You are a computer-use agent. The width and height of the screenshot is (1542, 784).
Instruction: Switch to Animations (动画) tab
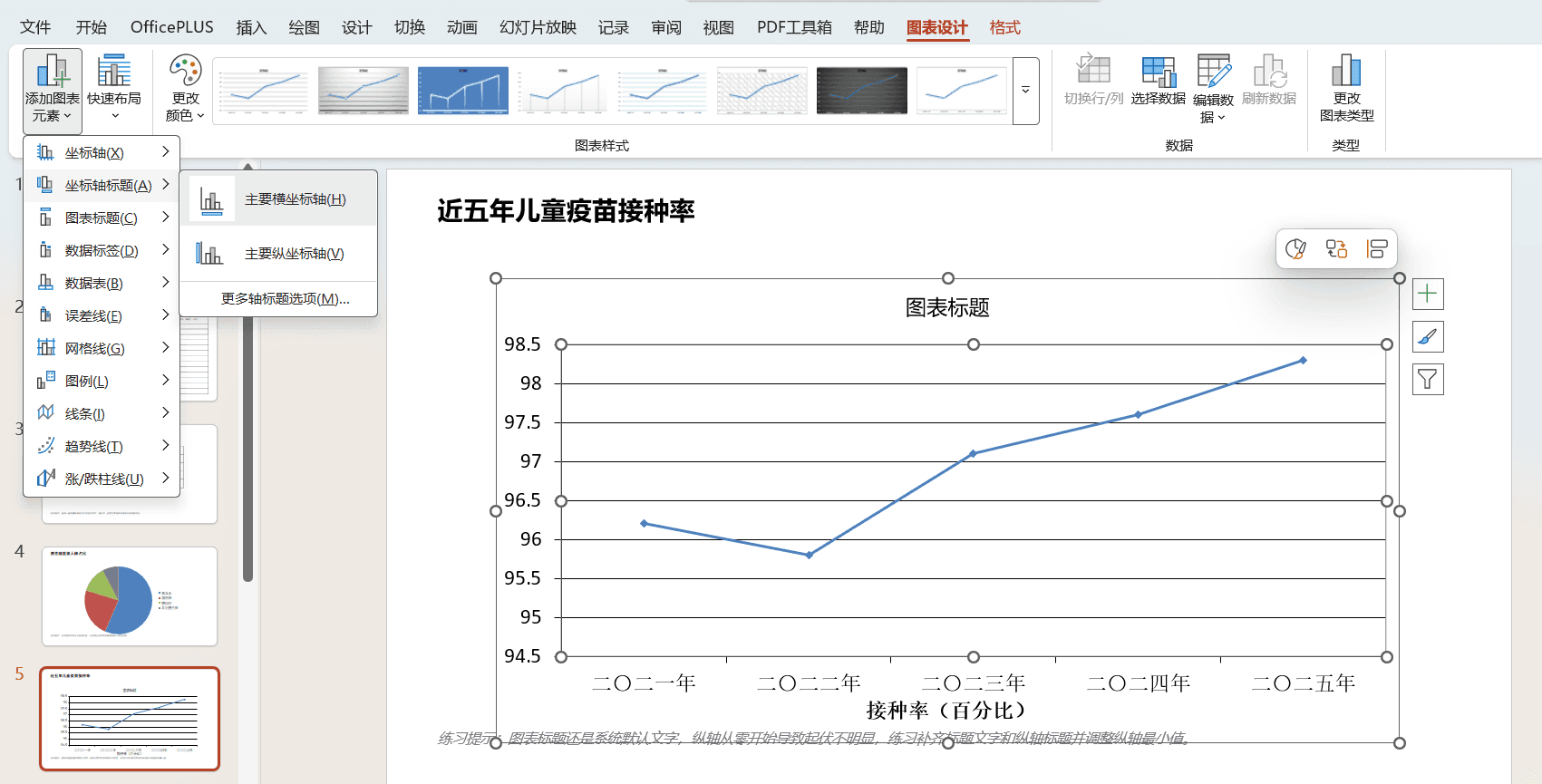[x=461, y=27]
